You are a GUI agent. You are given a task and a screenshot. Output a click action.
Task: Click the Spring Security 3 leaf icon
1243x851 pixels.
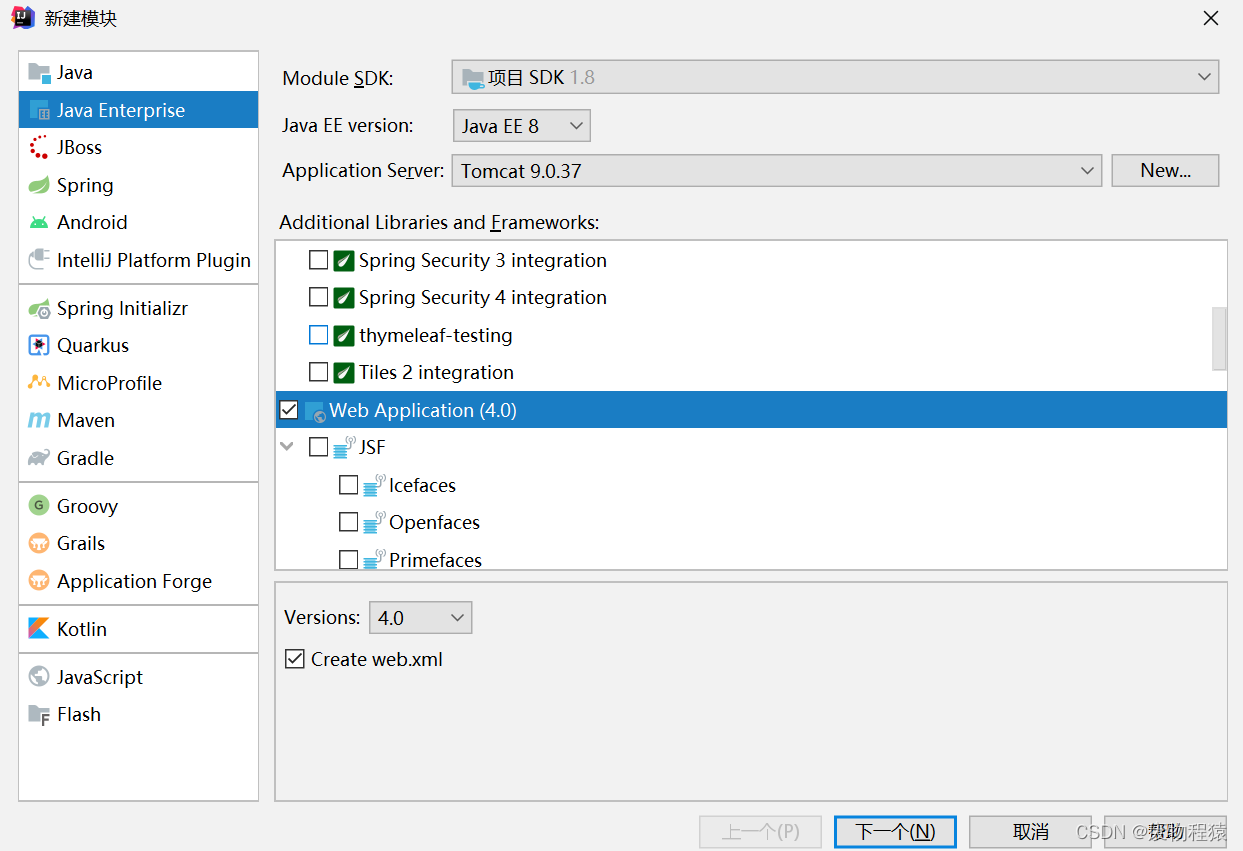[344, 260]
